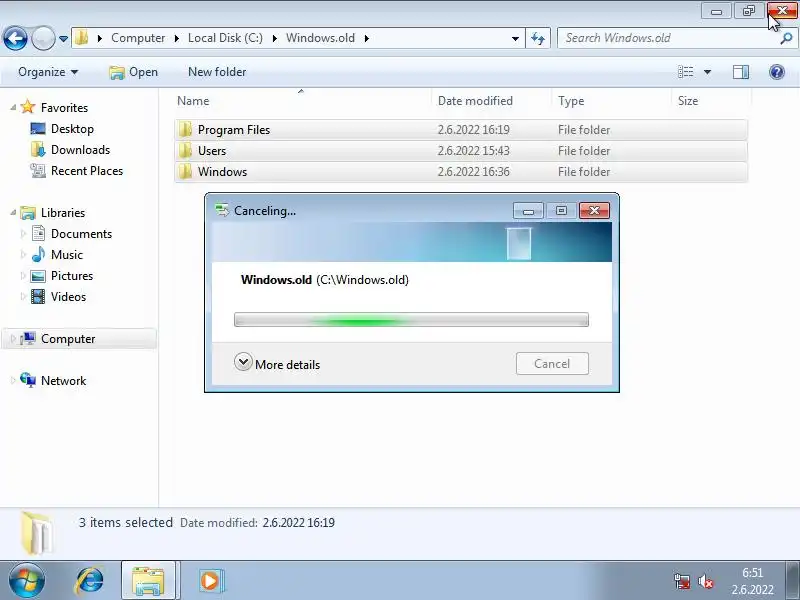The image size is (800, 600).
Task: Click the Forward navigation arrow button
Action: (x=43, y=38)
